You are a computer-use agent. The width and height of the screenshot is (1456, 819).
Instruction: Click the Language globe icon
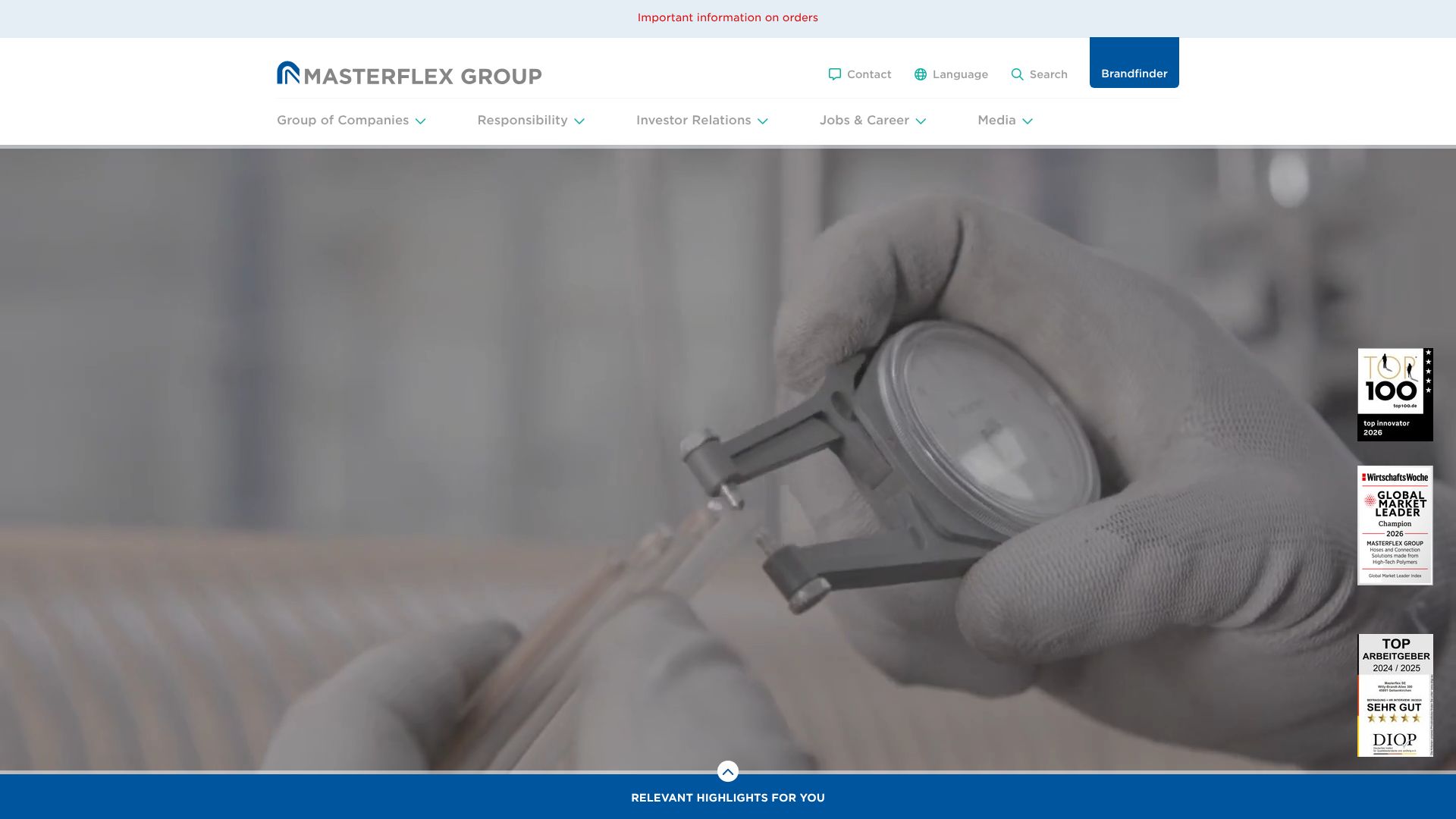[920, 74]
